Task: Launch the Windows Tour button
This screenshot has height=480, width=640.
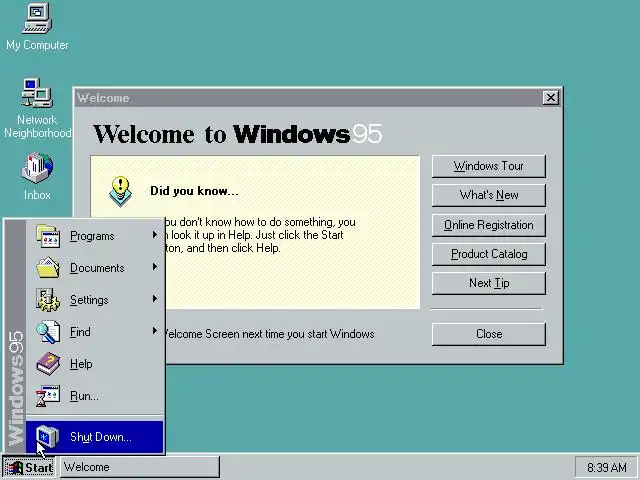Action: pos(489,166)
